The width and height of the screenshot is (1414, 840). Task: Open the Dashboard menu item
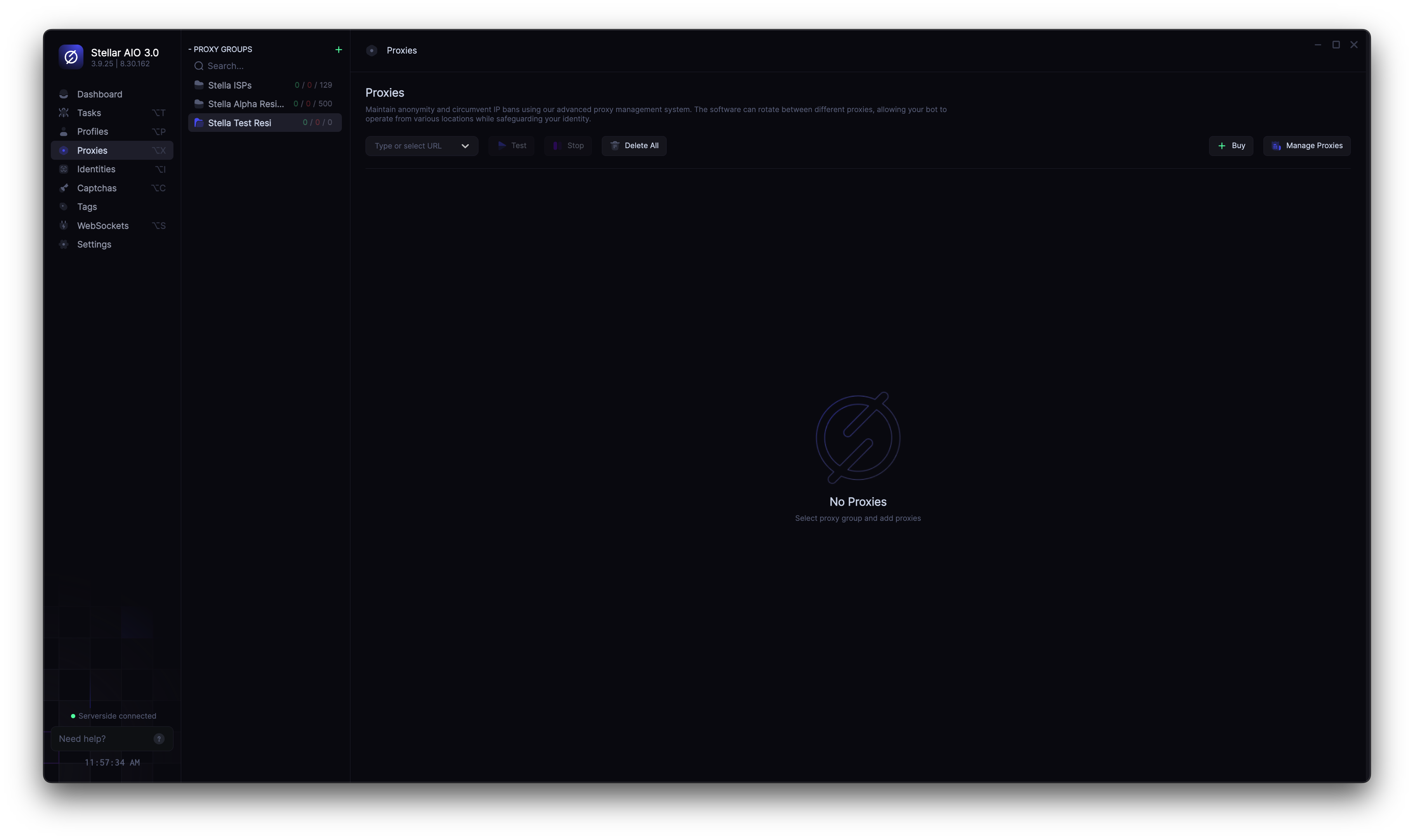click(100, 94)
